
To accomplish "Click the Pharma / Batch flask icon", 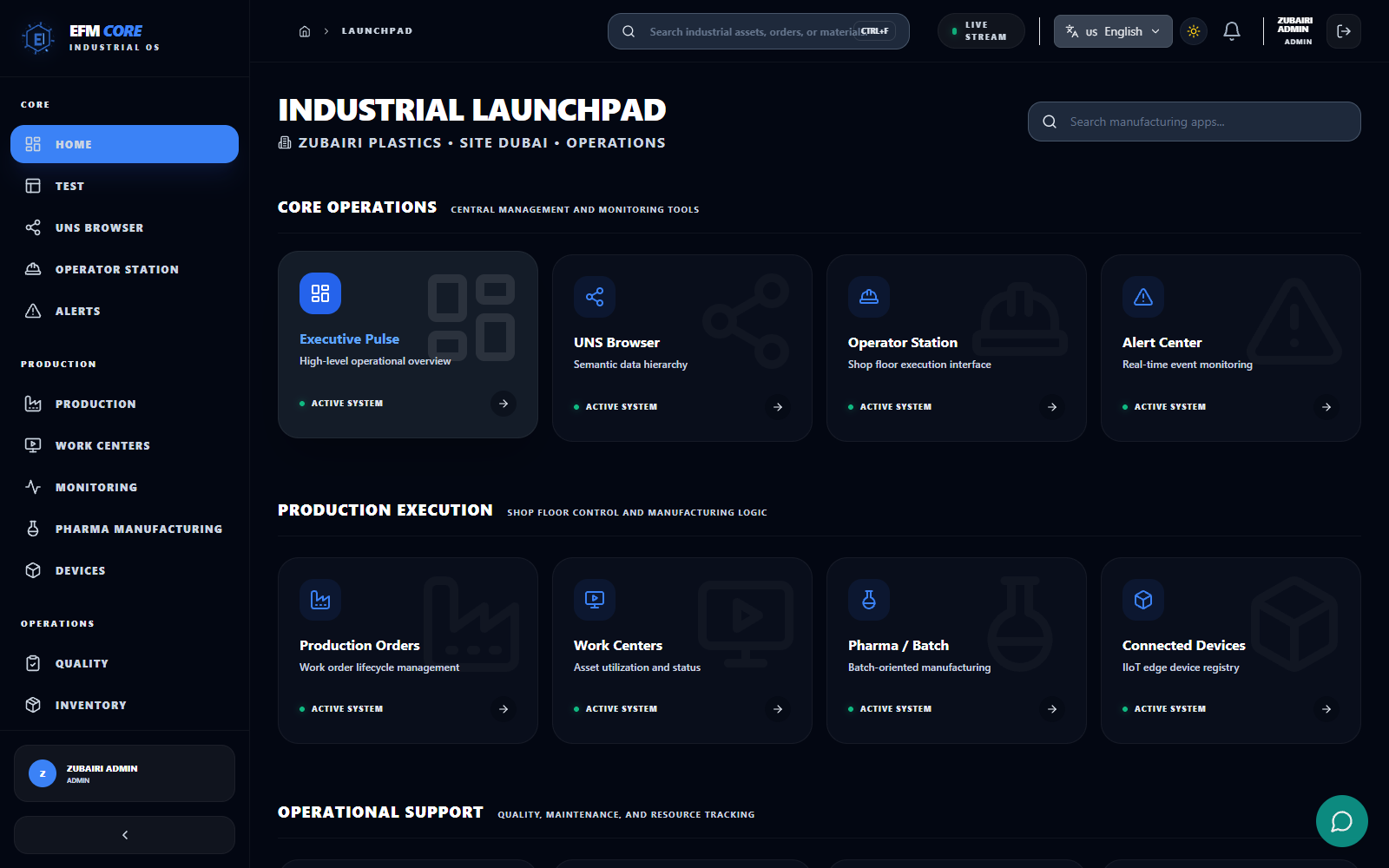I will (x=869, y=600).
